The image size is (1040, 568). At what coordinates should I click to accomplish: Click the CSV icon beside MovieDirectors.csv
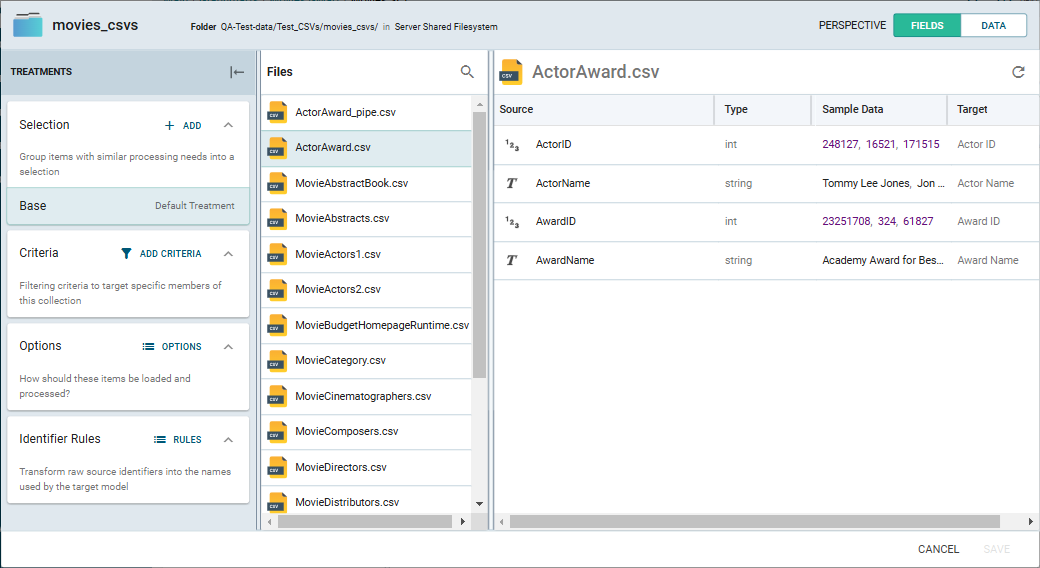coord(277,467)
